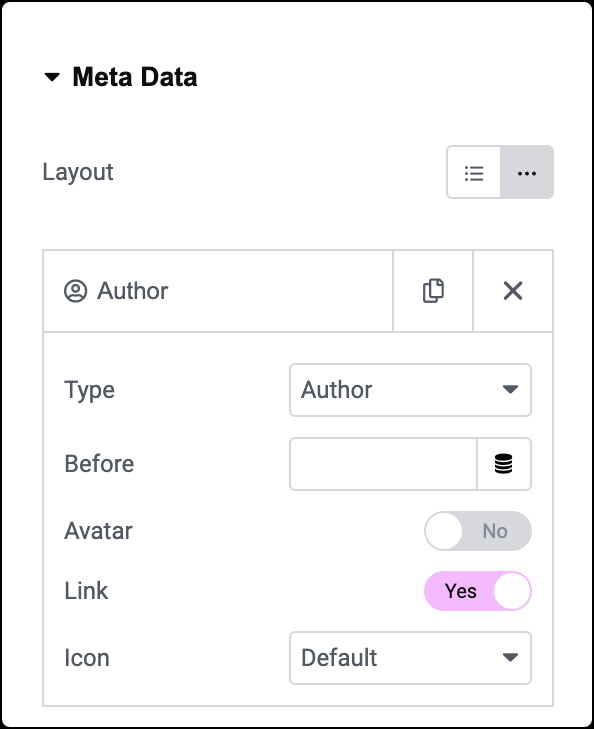
Task: Click the Icon dropdown arrow
Action: (x=510, y=657)
